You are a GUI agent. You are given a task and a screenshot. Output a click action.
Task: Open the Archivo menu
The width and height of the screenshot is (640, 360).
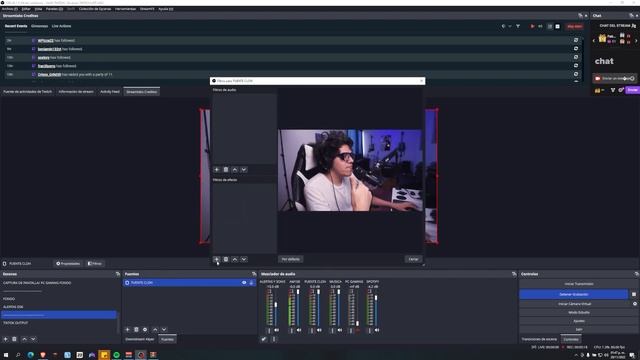click(x=10, y=9)
